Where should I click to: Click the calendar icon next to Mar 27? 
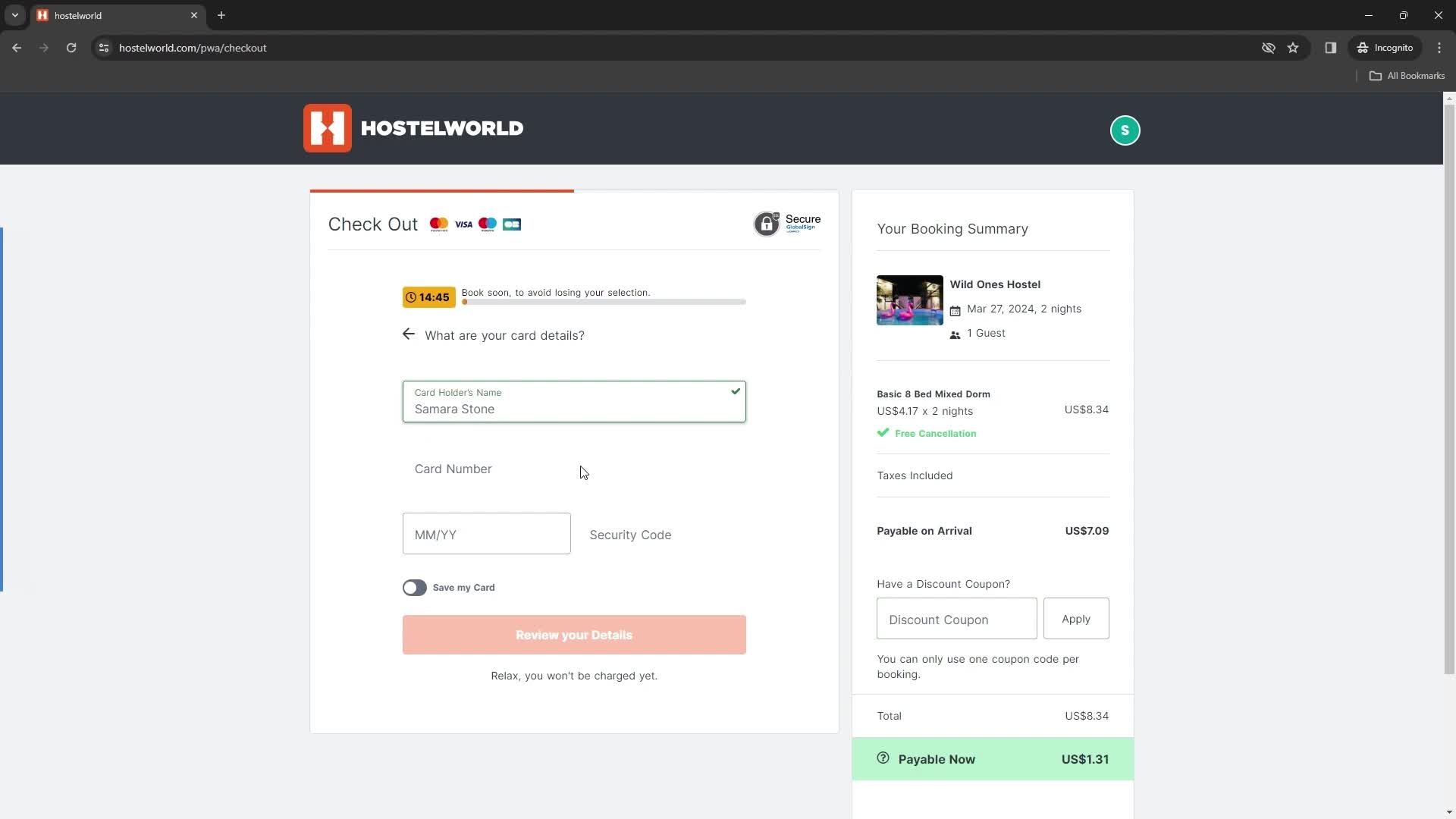pyautogui.click(x=955, y=309)
